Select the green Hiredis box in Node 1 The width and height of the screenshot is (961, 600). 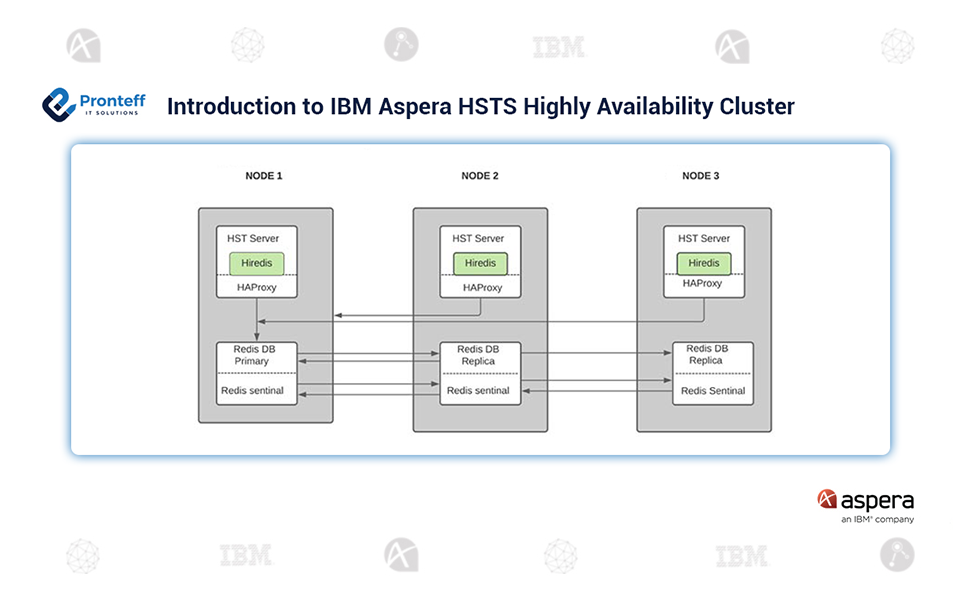click(256, 263)
